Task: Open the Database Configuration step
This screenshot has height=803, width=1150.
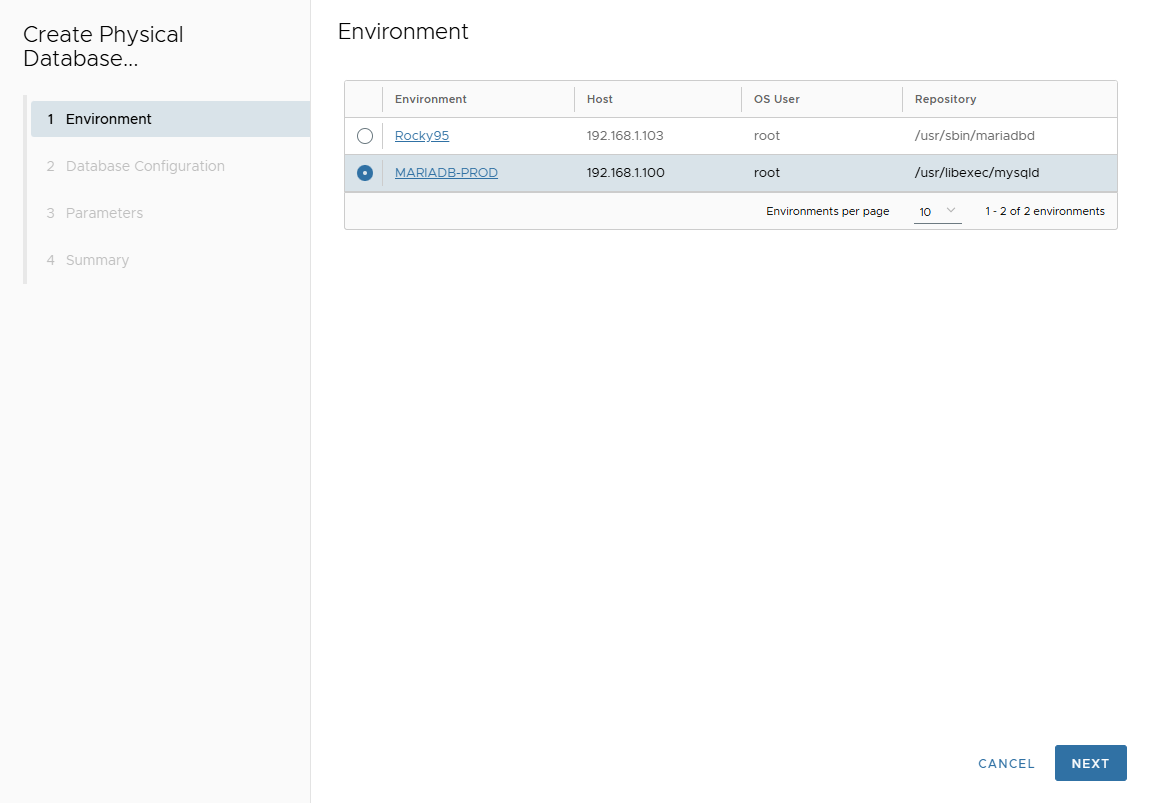Action: (x=145, y=166)
